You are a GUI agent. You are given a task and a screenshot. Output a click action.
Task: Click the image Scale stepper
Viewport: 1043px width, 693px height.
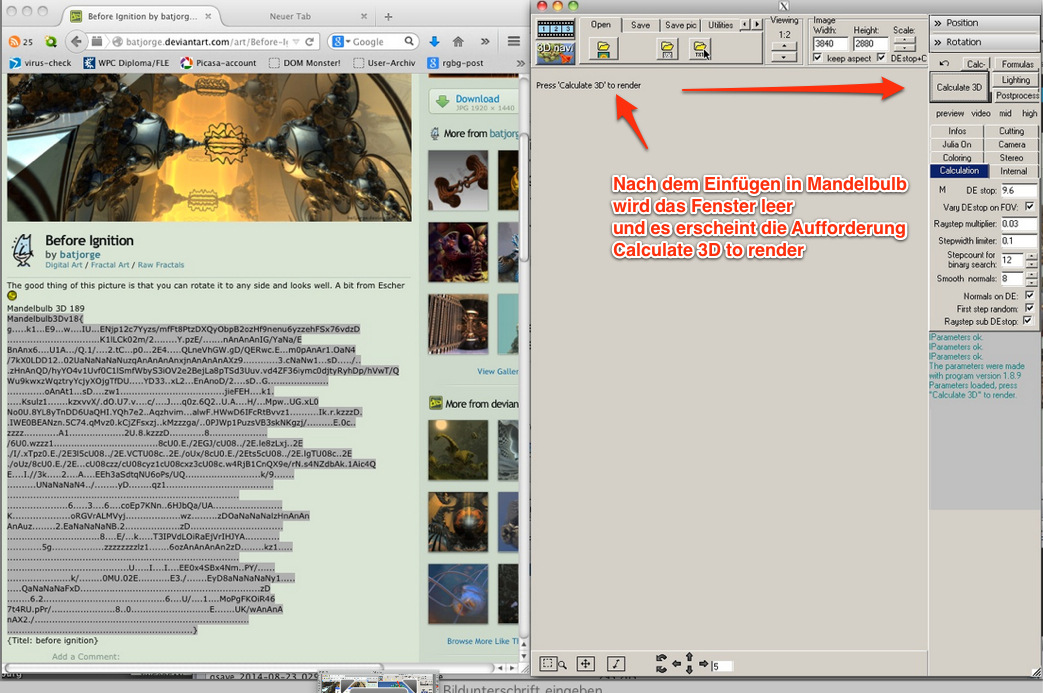(905, 44)
